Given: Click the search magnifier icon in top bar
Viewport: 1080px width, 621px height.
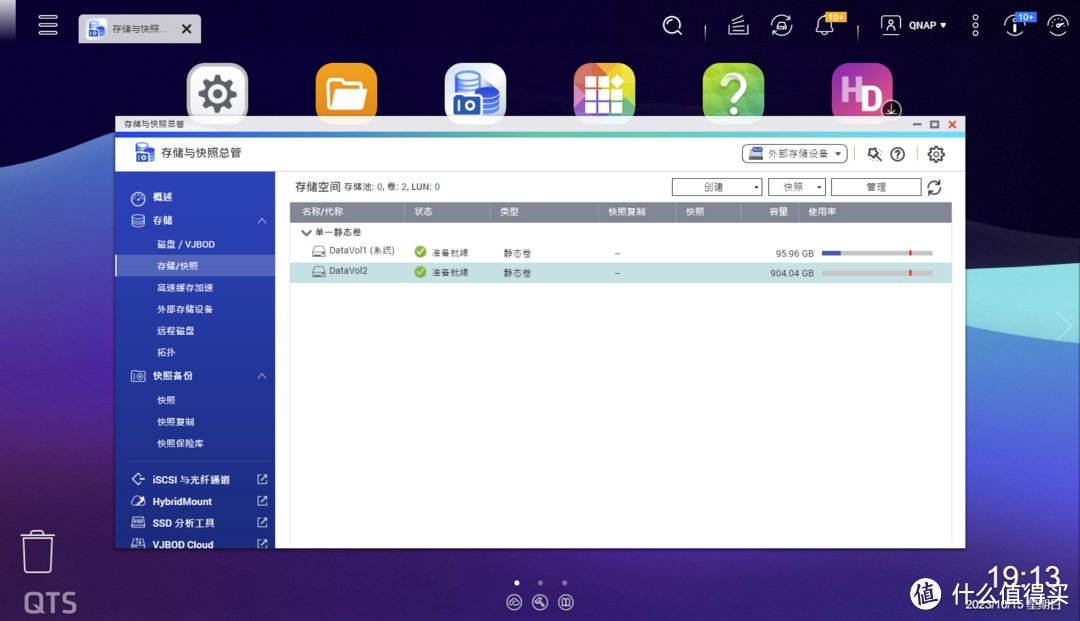Looking at the screenshot, I should click(x=672, y=25).
